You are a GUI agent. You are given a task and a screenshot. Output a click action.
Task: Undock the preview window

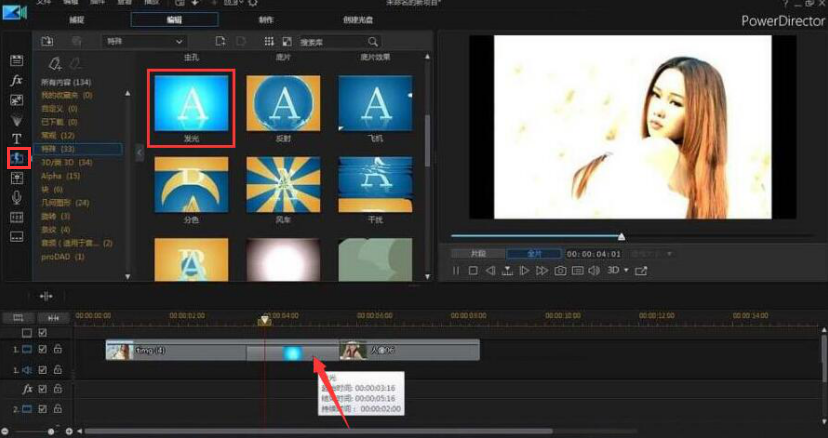641,270
